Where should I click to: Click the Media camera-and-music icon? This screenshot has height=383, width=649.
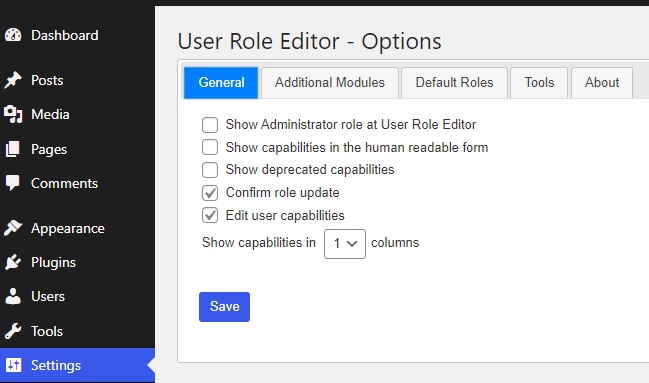point(13,114)
